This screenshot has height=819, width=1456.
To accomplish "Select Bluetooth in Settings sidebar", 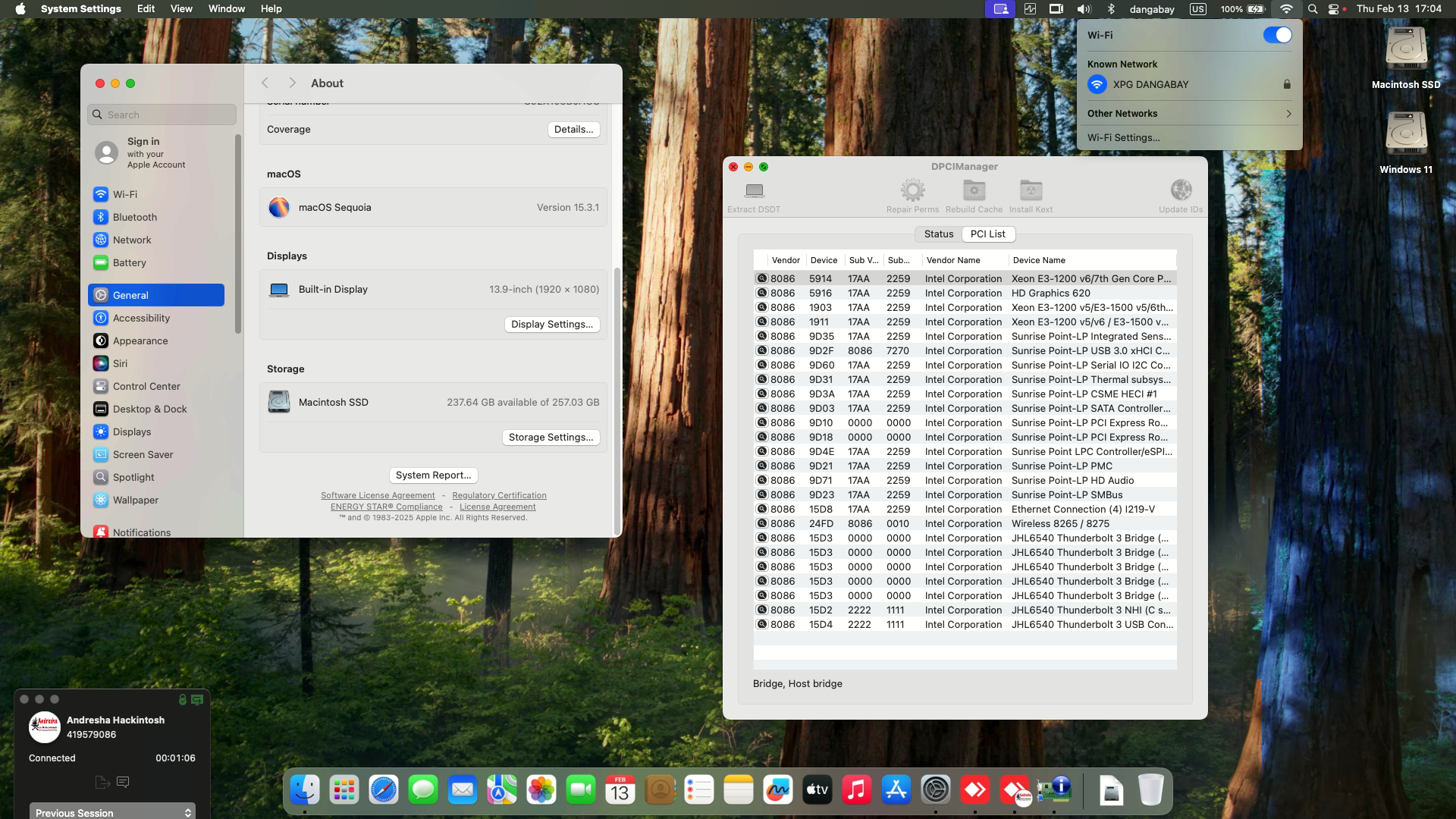I will [x=156, y=218].
